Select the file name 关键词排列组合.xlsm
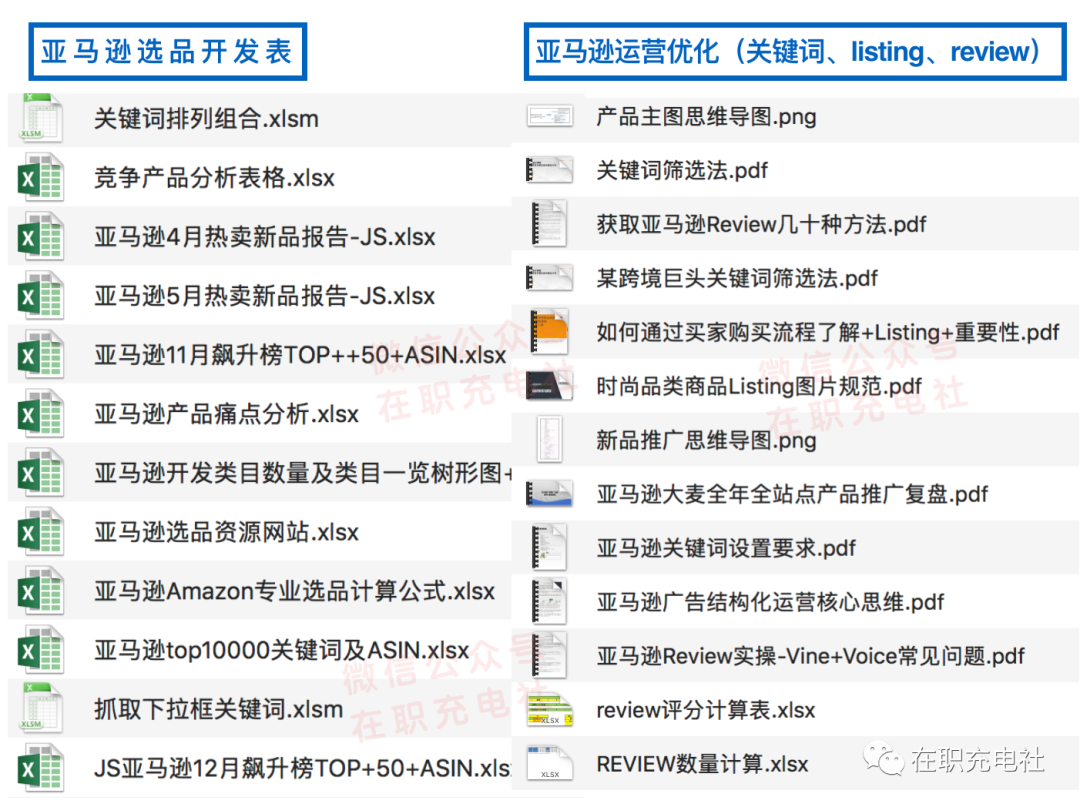 (x=207, y=119)
